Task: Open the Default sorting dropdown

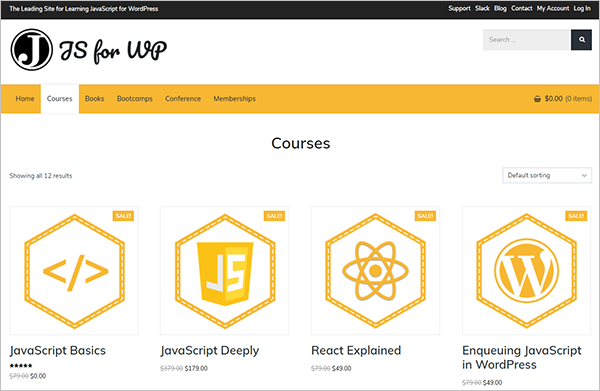Action: 547,175
